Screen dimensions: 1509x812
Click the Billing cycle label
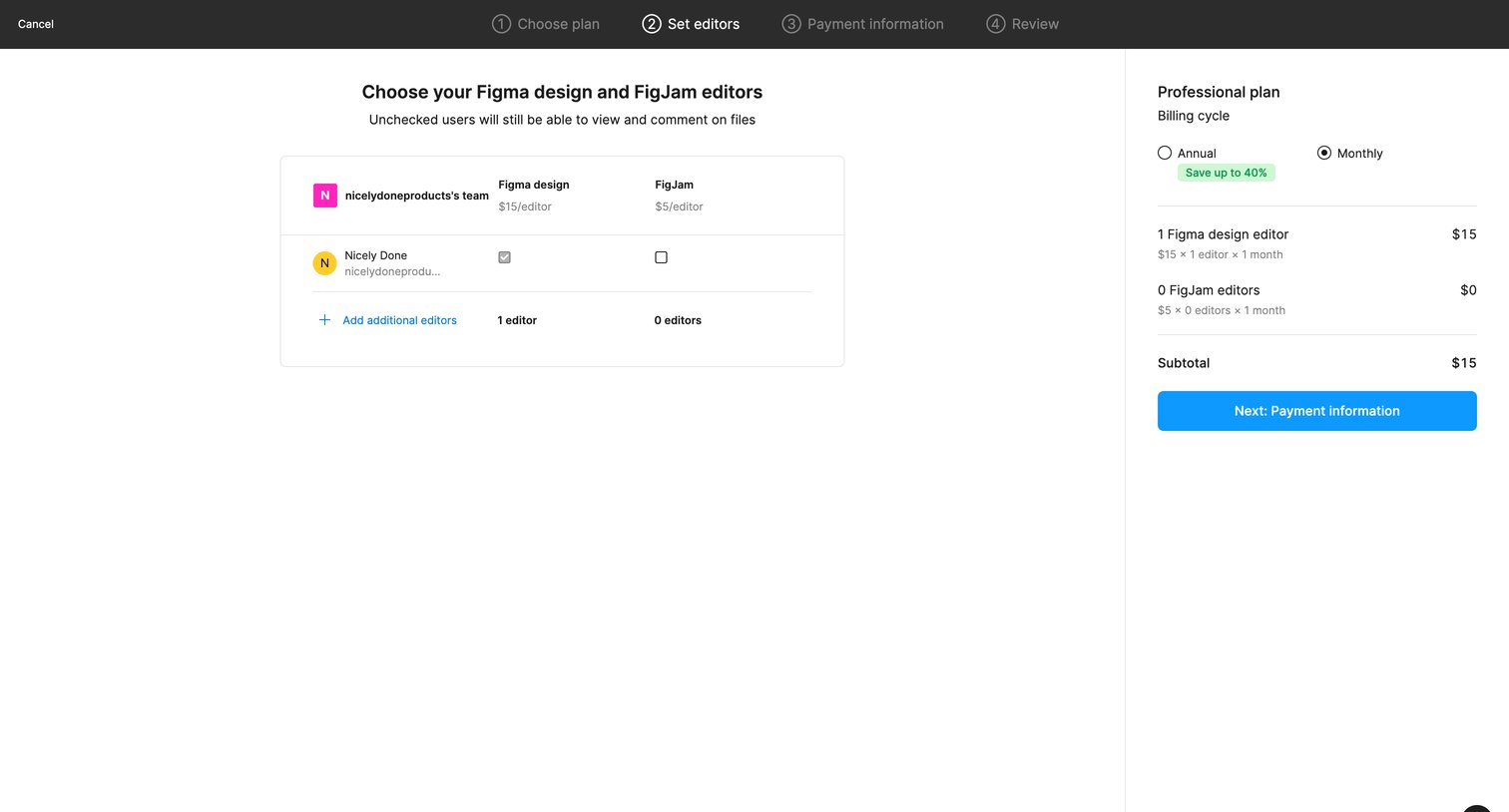1194,116
